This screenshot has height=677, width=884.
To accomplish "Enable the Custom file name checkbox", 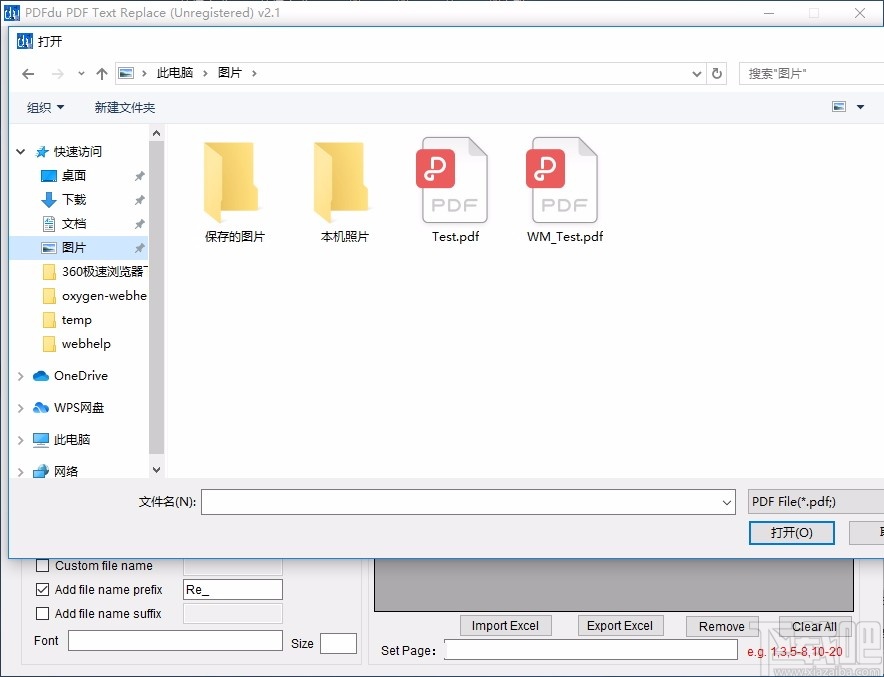I will [42, 565].
